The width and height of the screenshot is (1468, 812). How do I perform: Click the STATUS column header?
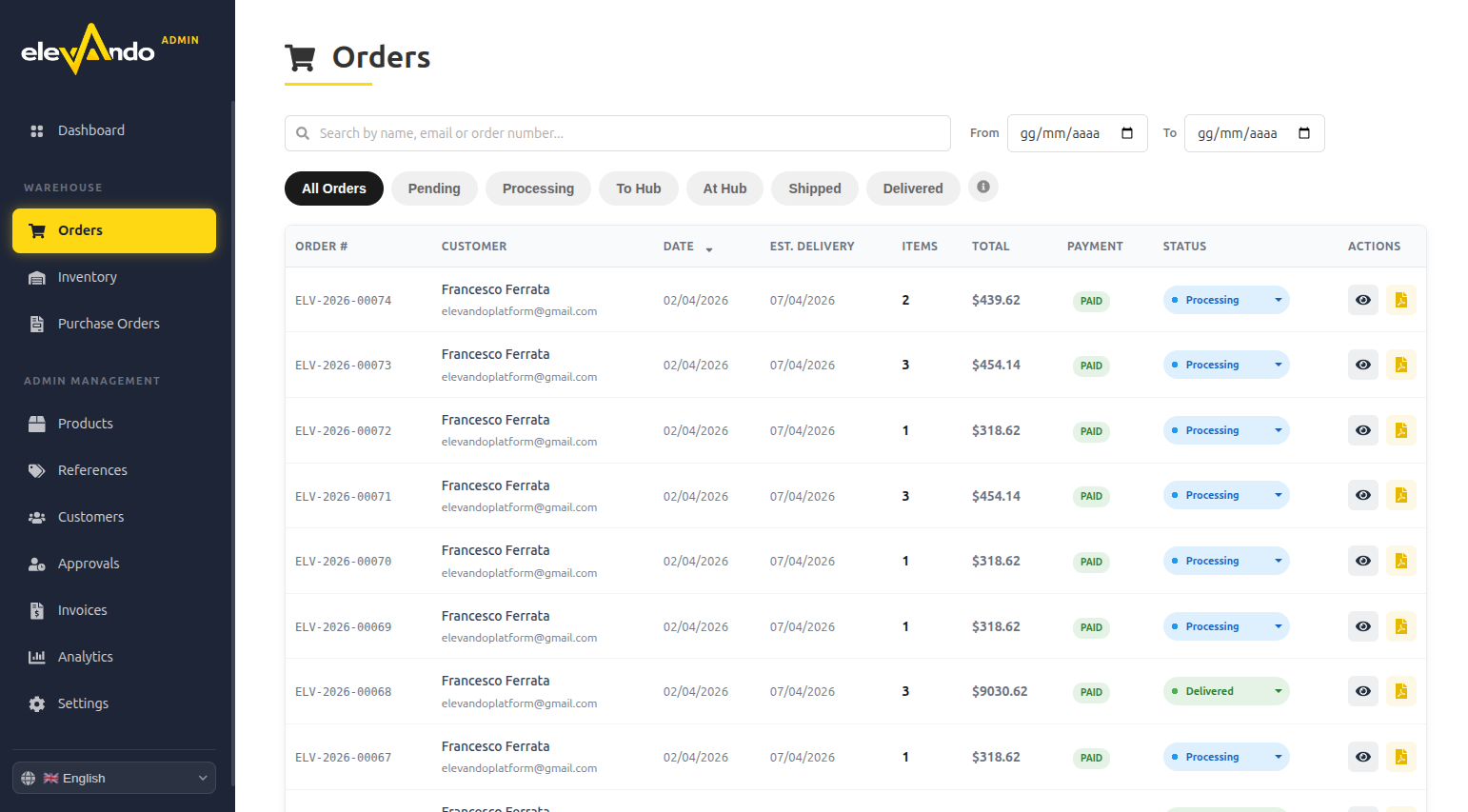click(x=1184, y=247)
